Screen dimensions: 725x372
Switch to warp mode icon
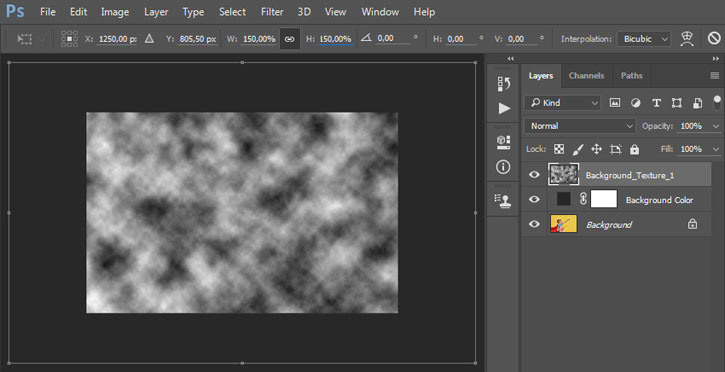(688, 39)
